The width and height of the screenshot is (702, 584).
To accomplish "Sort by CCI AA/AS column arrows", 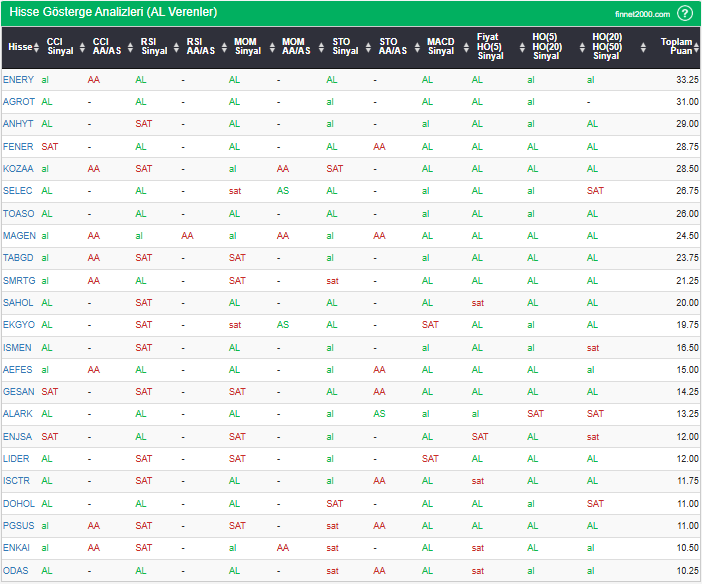I will [x=130, y=47].
